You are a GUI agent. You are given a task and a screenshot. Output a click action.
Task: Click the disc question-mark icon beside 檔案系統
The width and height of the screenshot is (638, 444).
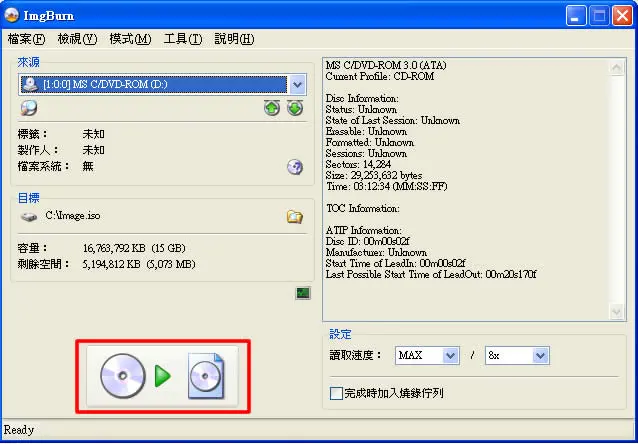(295, 167)
